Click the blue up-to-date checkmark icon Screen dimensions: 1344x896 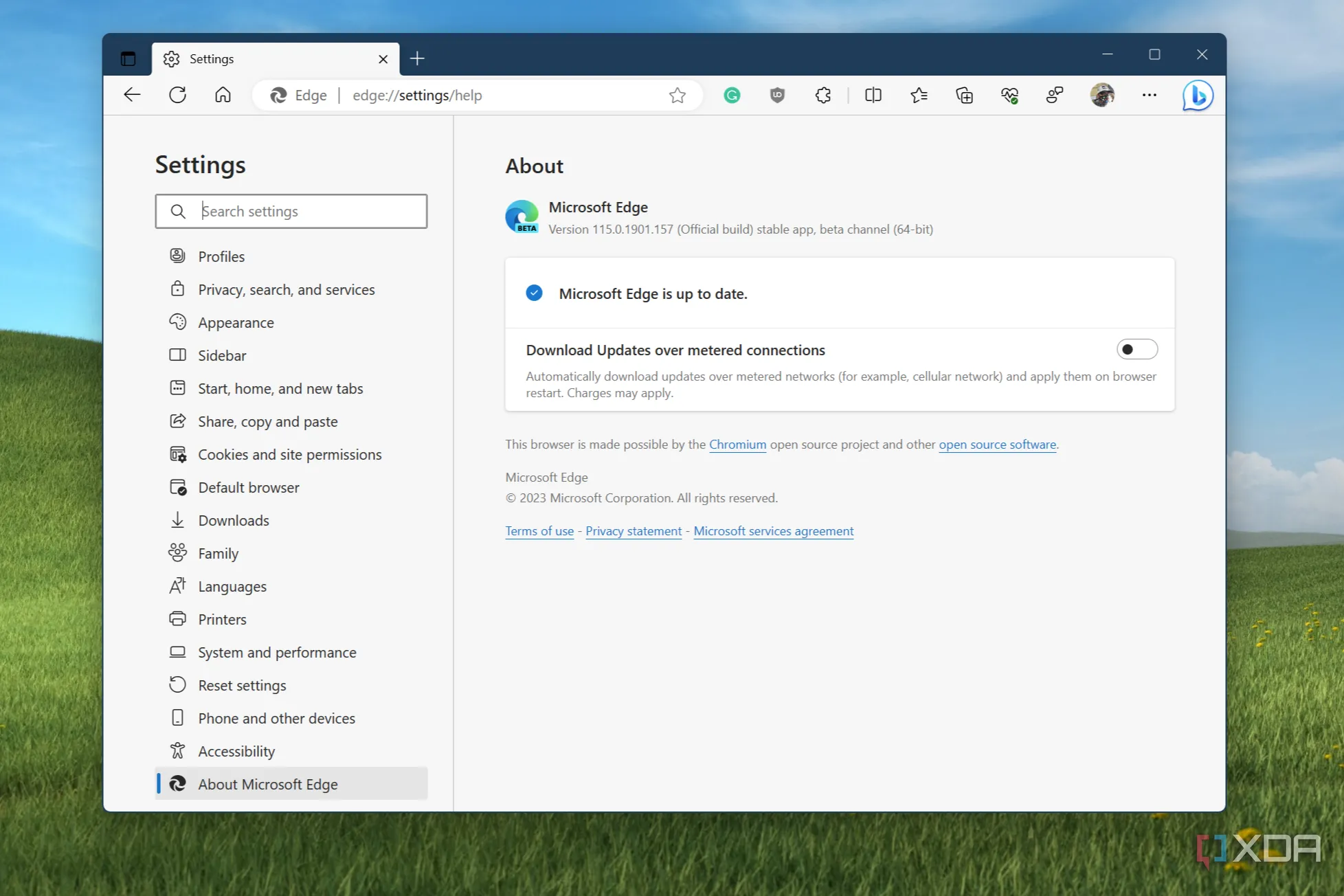(x=534, y=293)
